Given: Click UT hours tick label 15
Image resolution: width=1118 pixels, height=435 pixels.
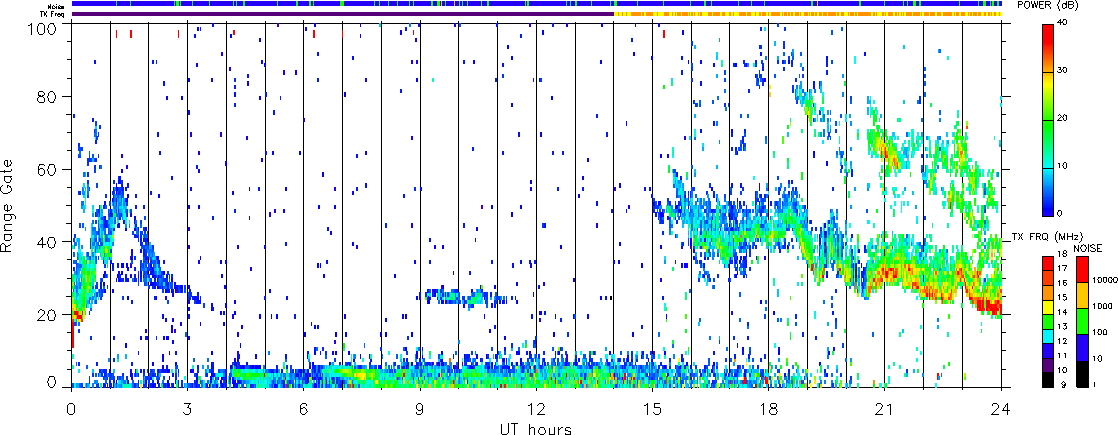Looking at the screenshot, I should [x=652, y=409].
